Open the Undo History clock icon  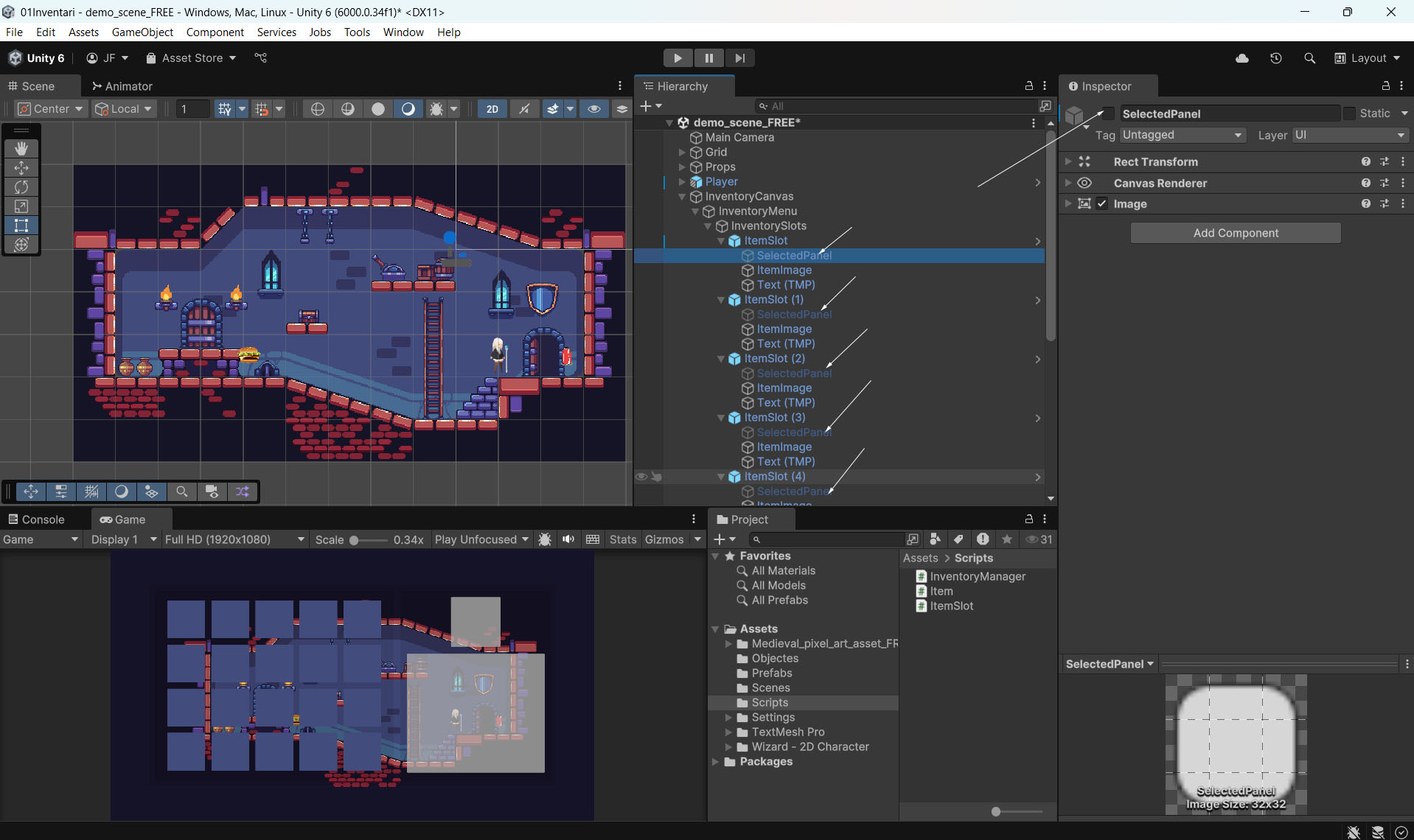tap(1275, 58)
